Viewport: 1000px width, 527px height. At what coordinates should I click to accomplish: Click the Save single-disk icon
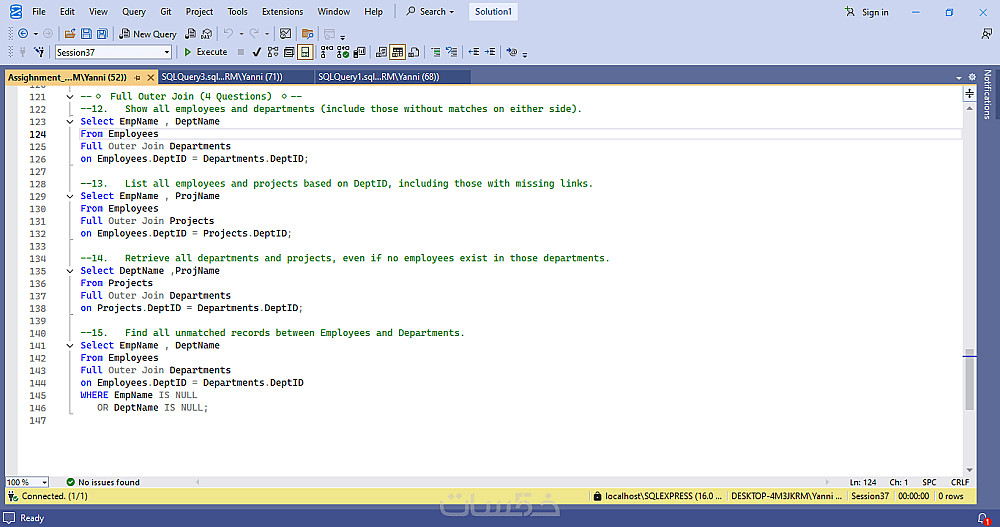86,34
